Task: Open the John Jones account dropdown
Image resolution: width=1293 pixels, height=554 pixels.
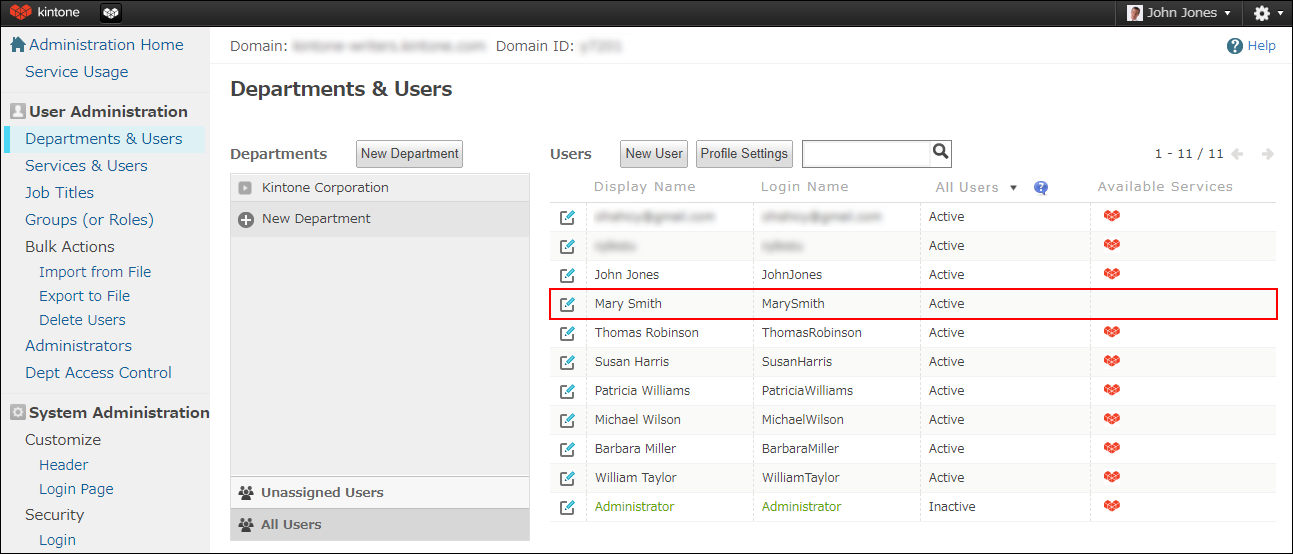Action: (1179, 13)
